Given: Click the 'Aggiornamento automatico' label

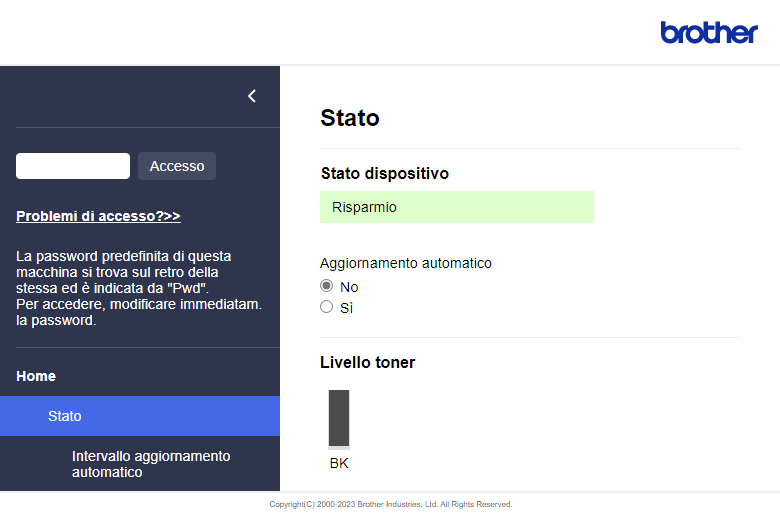Looking at the screenshot, I should click(406, 263).
